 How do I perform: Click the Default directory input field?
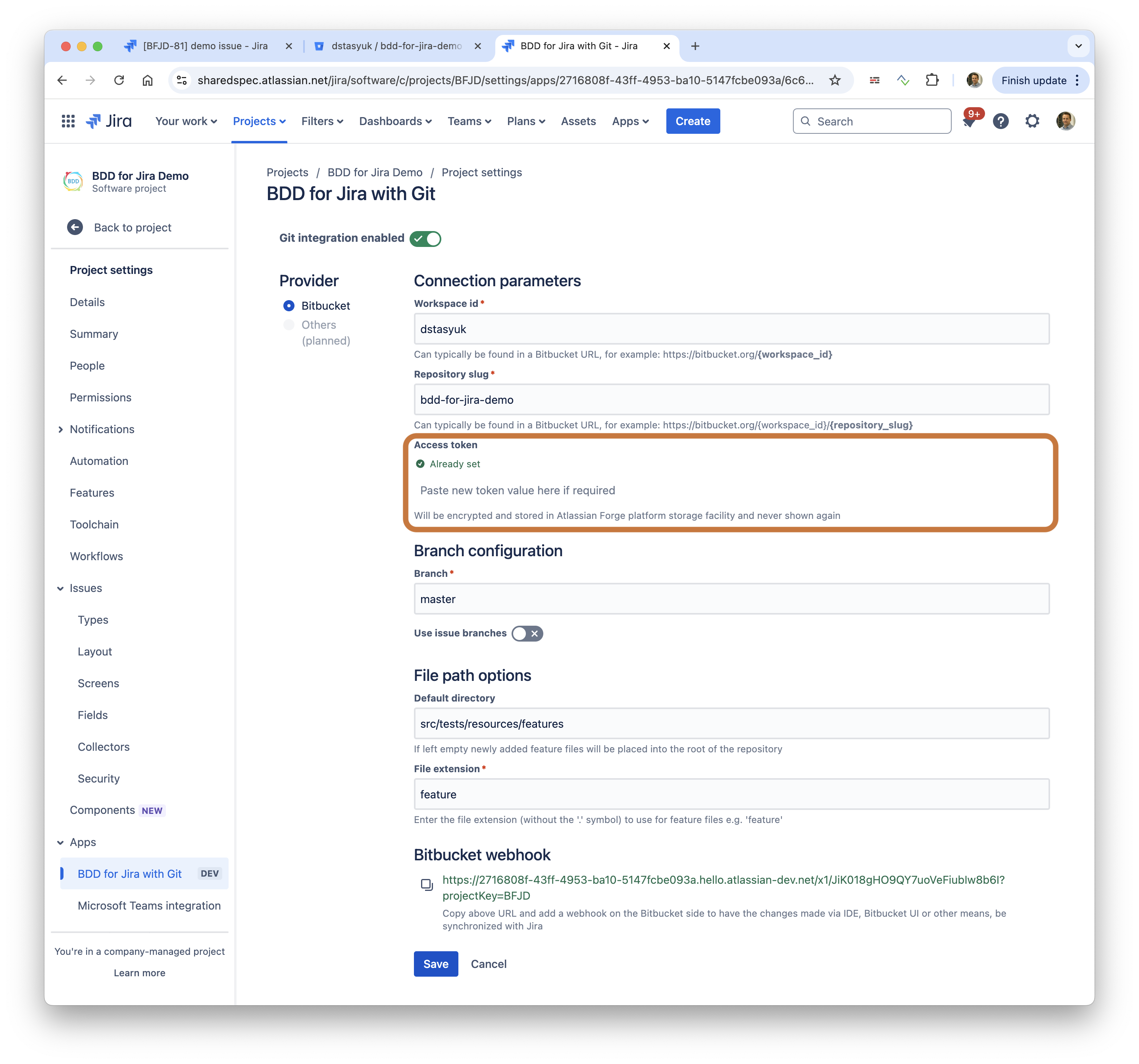(731, 723)
